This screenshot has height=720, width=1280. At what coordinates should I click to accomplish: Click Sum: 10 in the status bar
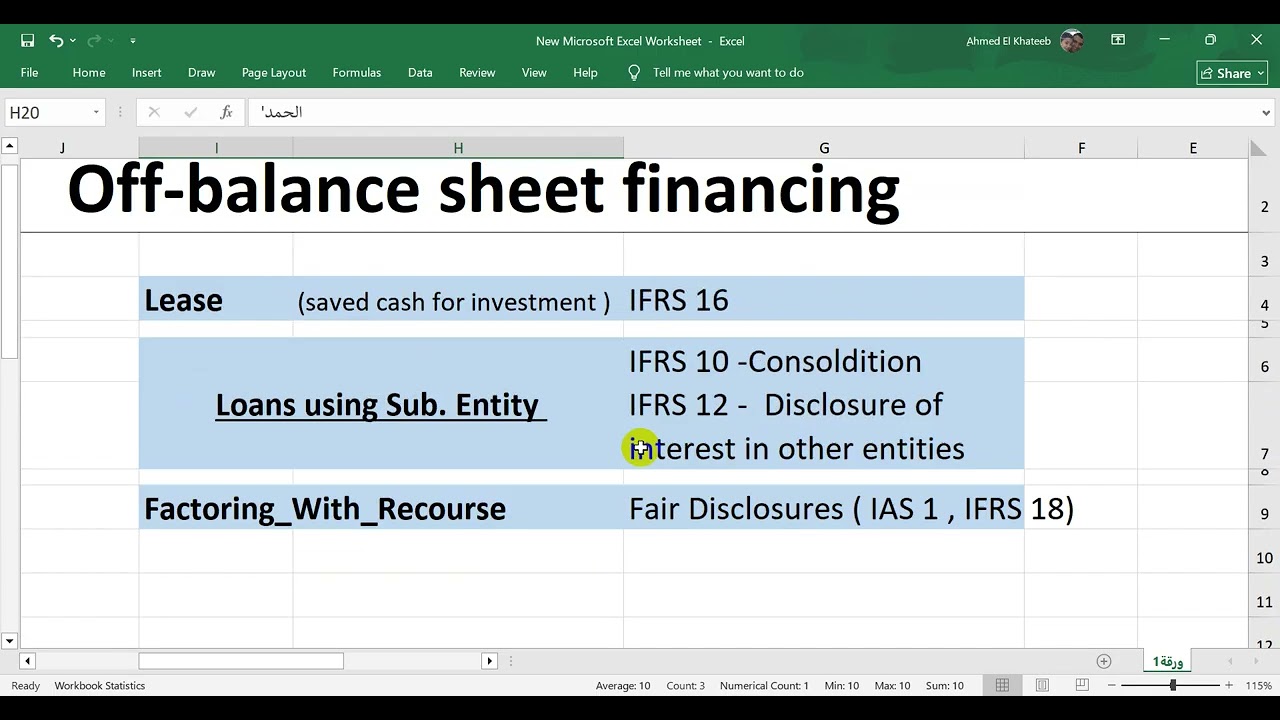[944, 685]
